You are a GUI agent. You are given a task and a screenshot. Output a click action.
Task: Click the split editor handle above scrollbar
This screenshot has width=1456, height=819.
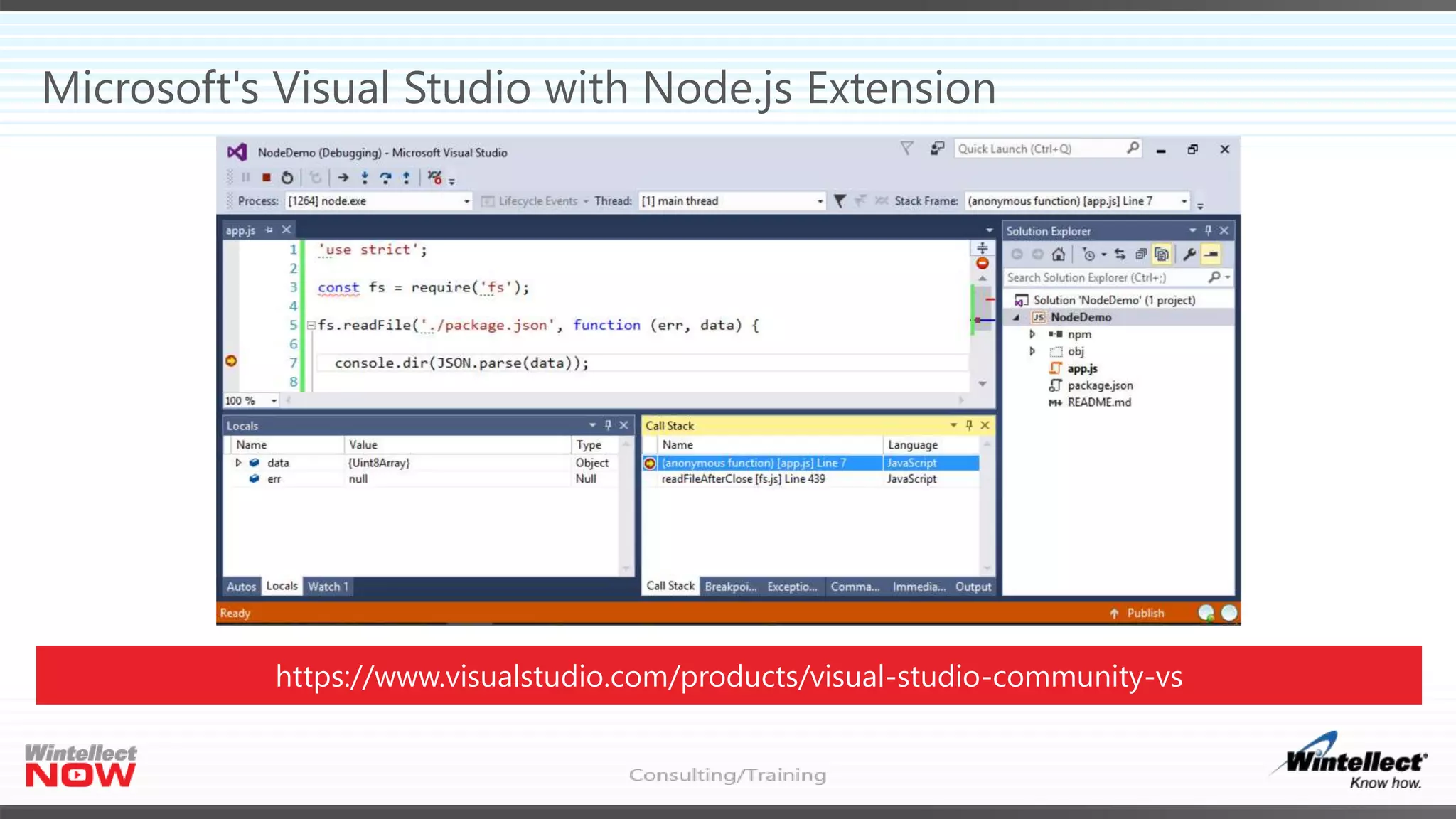[983, 247]
